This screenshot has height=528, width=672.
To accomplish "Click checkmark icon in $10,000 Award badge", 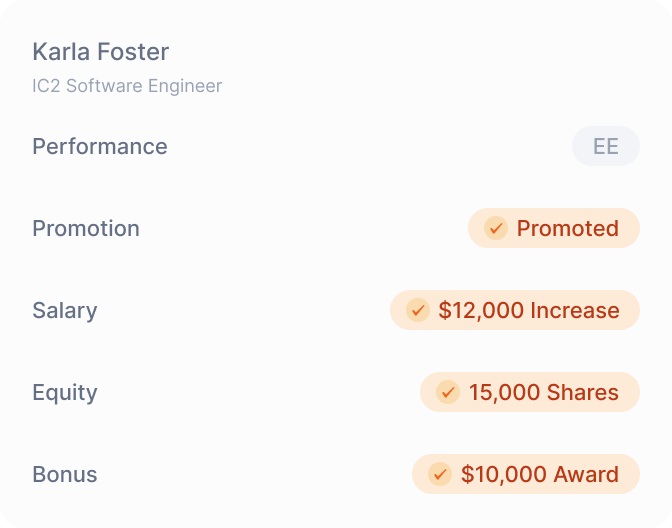I will click(440, 474).
